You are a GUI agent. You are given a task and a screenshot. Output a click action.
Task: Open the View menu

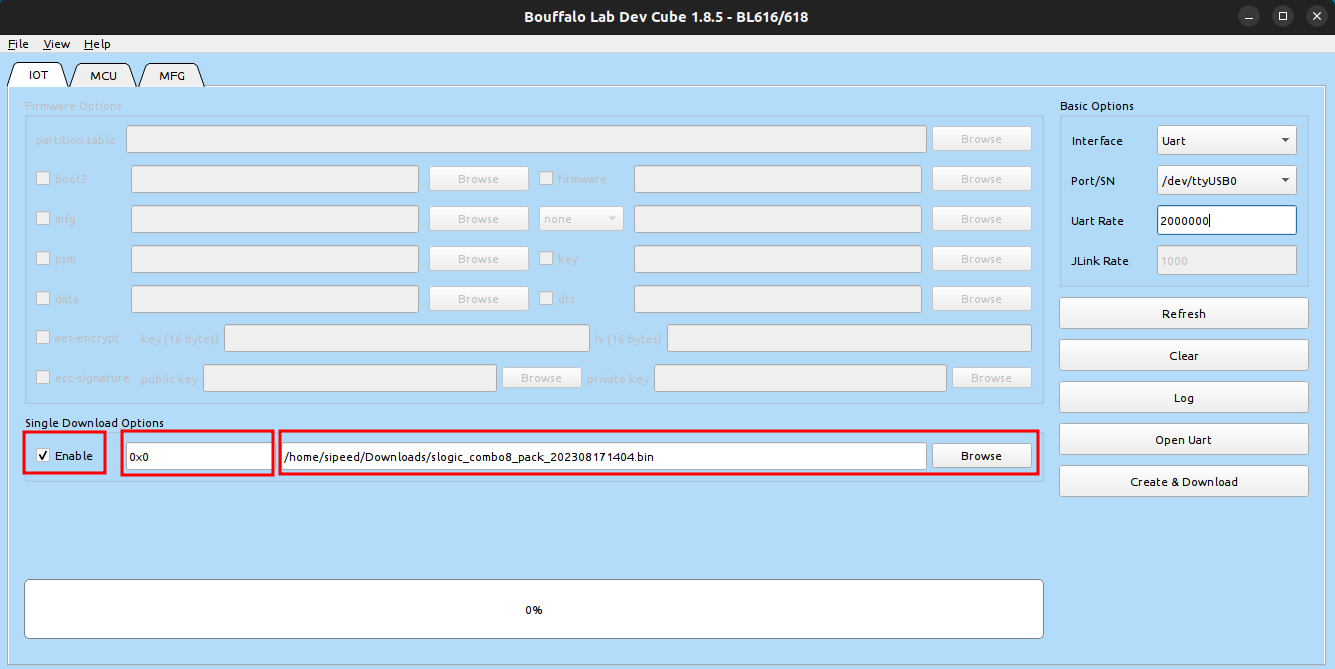(x=56, y=44)
